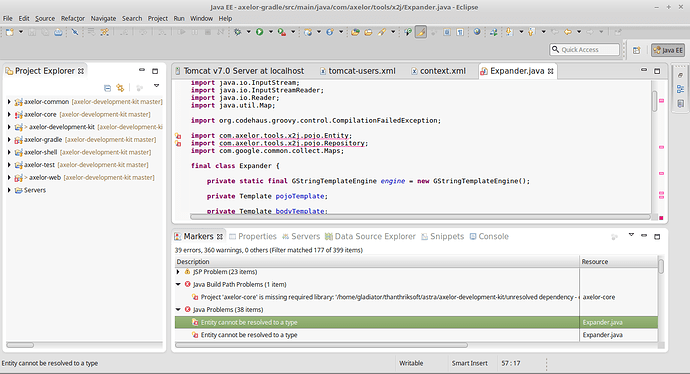This screenshot has height=374, width=690.
Task: Open the Source menu
Action: pos(45,18)
